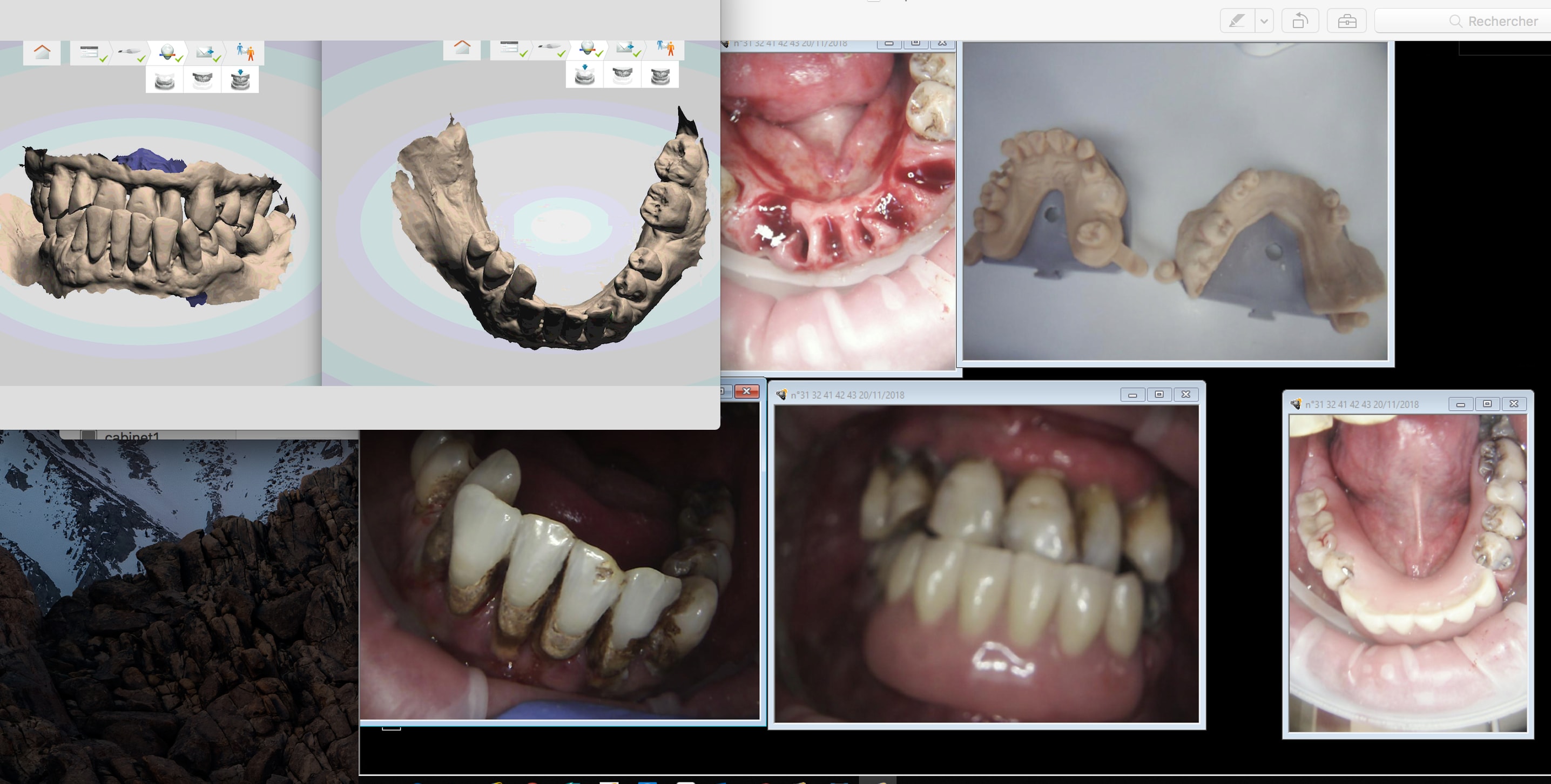
Task: Open the patient communication icon in left panel
Action: (245, 52)
